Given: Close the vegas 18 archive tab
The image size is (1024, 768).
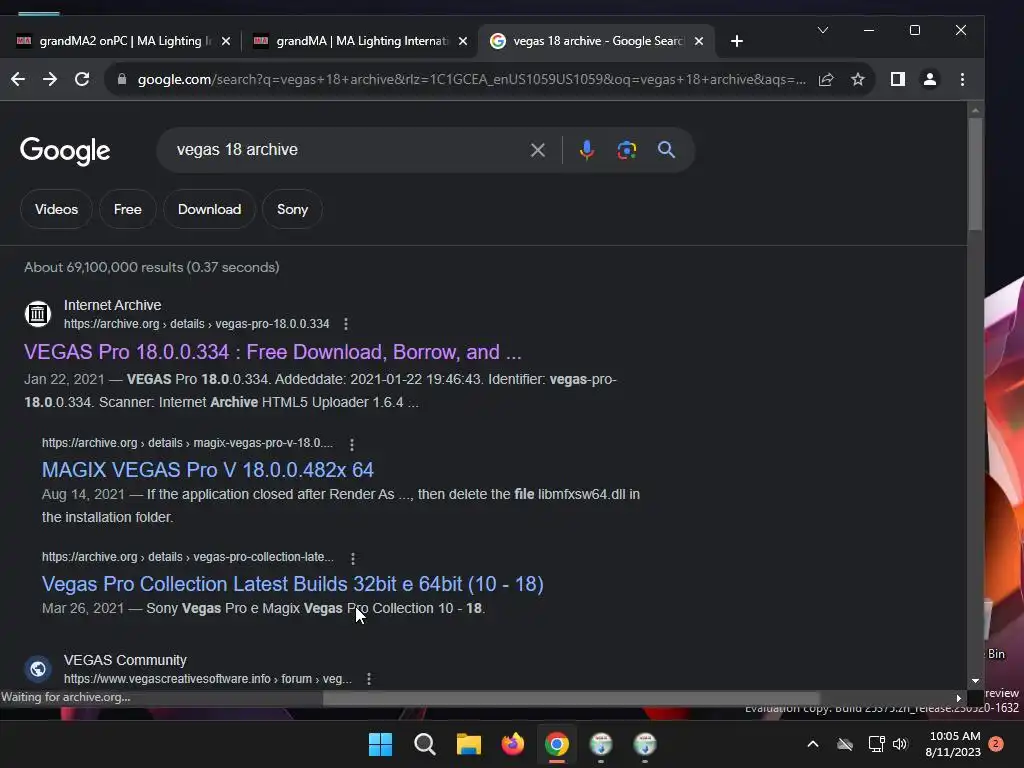Looking at the screenshot, I should point(699,41).
